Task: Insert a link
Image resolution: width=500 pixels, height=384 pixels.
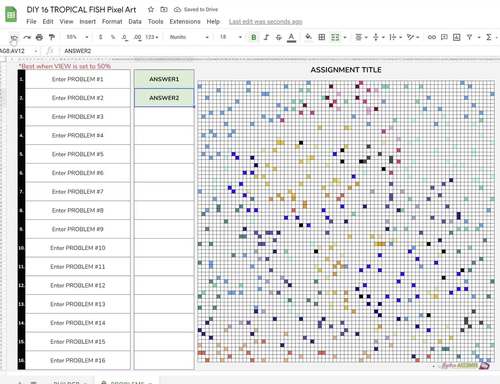Action: click(432, 37)
